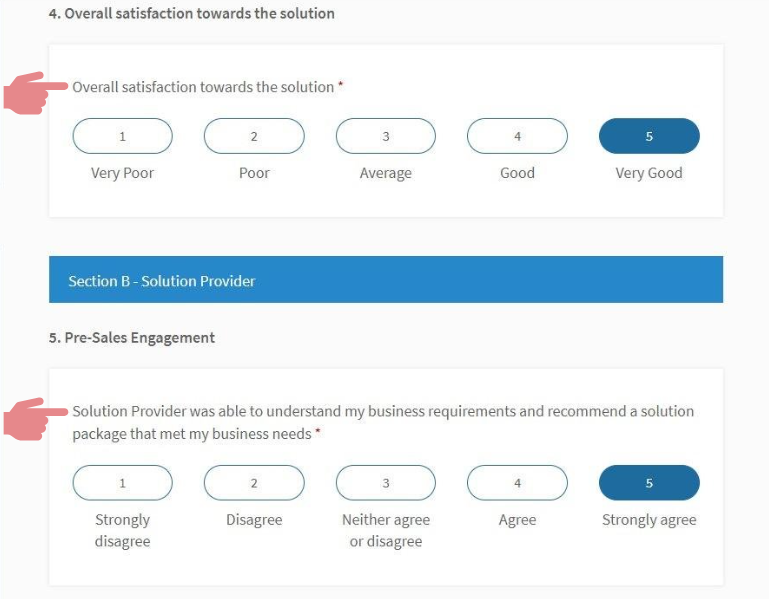Click the pointing hand icon beside overall satisfaction
Screen dimensions: 769x599
[x=34, y=93]
